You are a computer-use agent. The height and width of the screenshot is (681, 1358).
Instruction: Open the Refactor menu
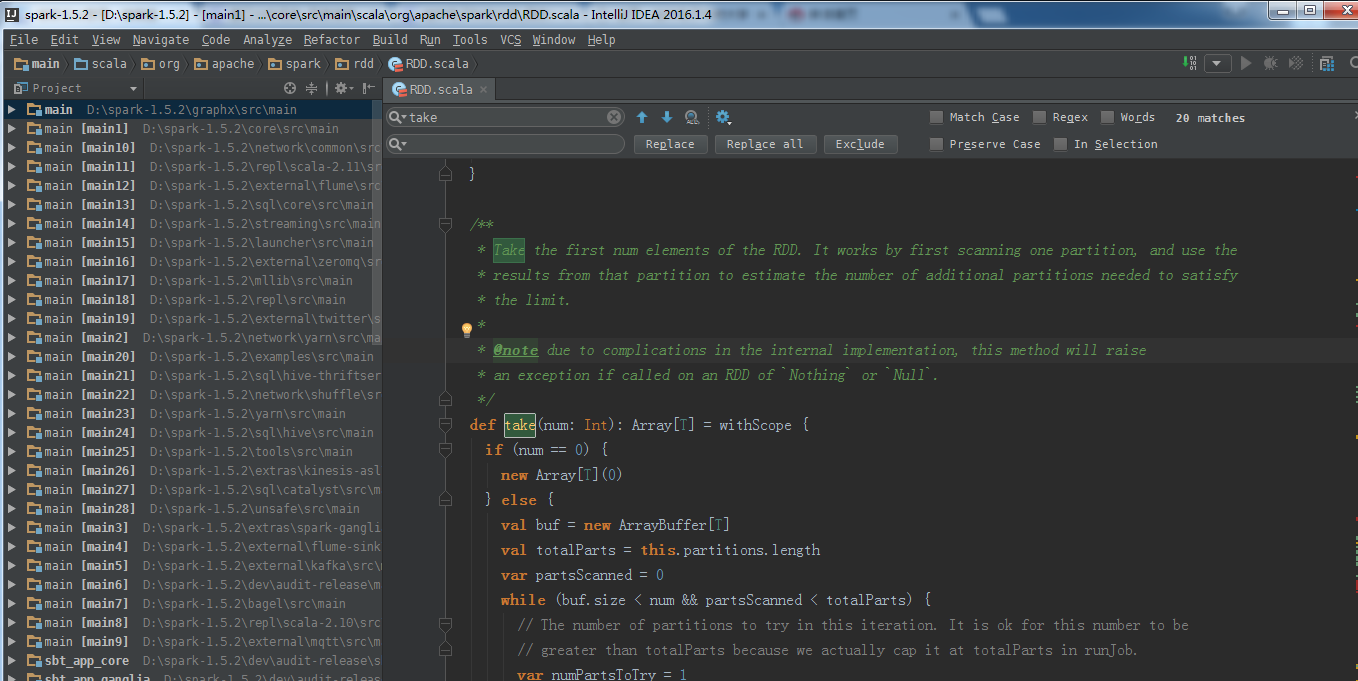pos(331,40)
